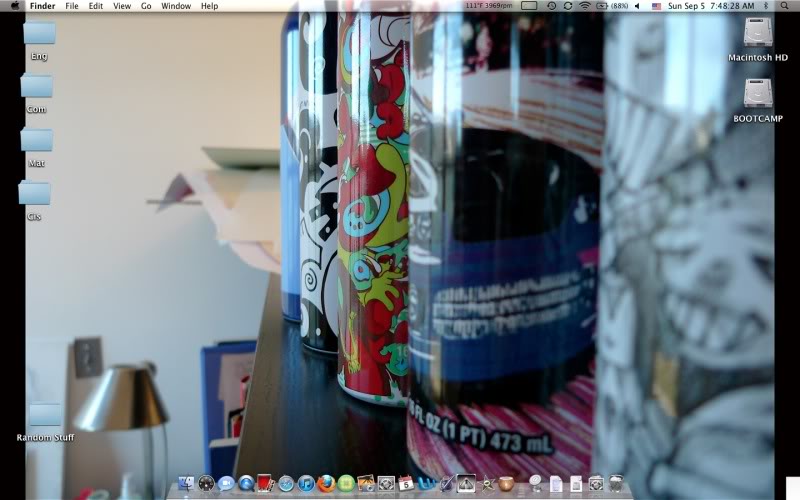The height and width of the screenshot is (500, 800).
Task: Open the Apple menu
Action: point(15,6)
